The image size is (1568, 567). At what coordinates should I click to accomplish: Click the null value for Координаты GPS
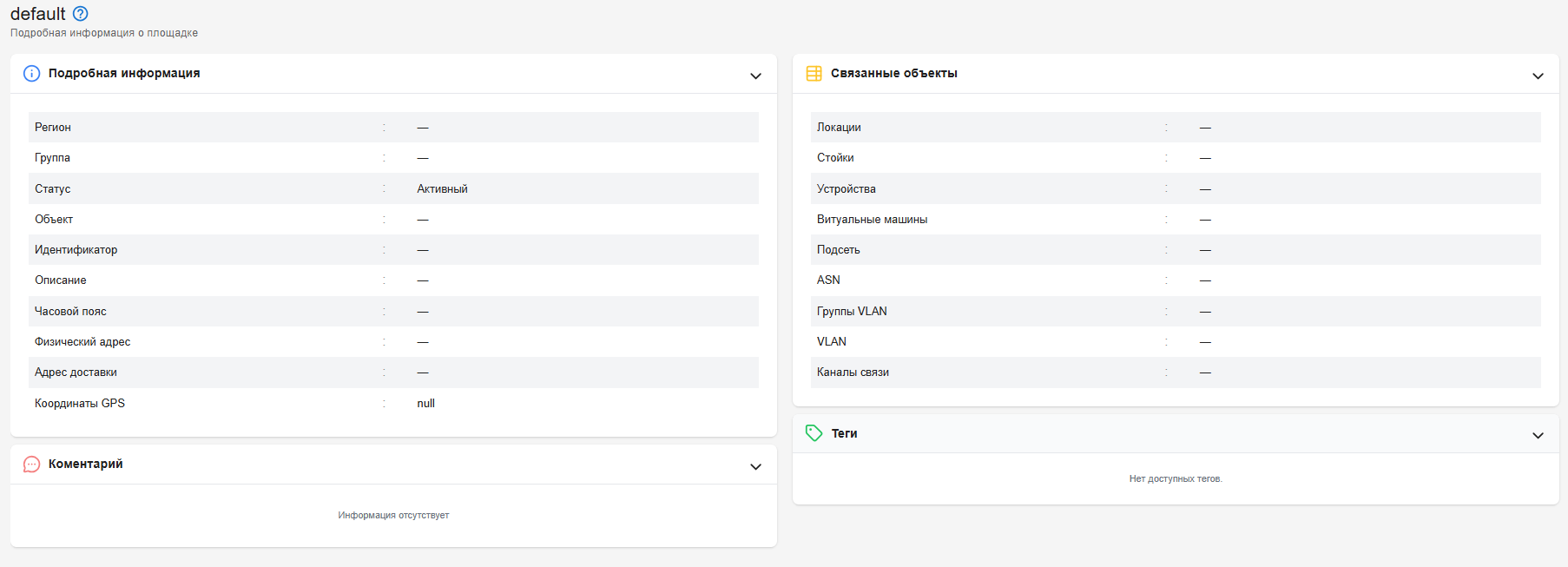tap(425, 403)
